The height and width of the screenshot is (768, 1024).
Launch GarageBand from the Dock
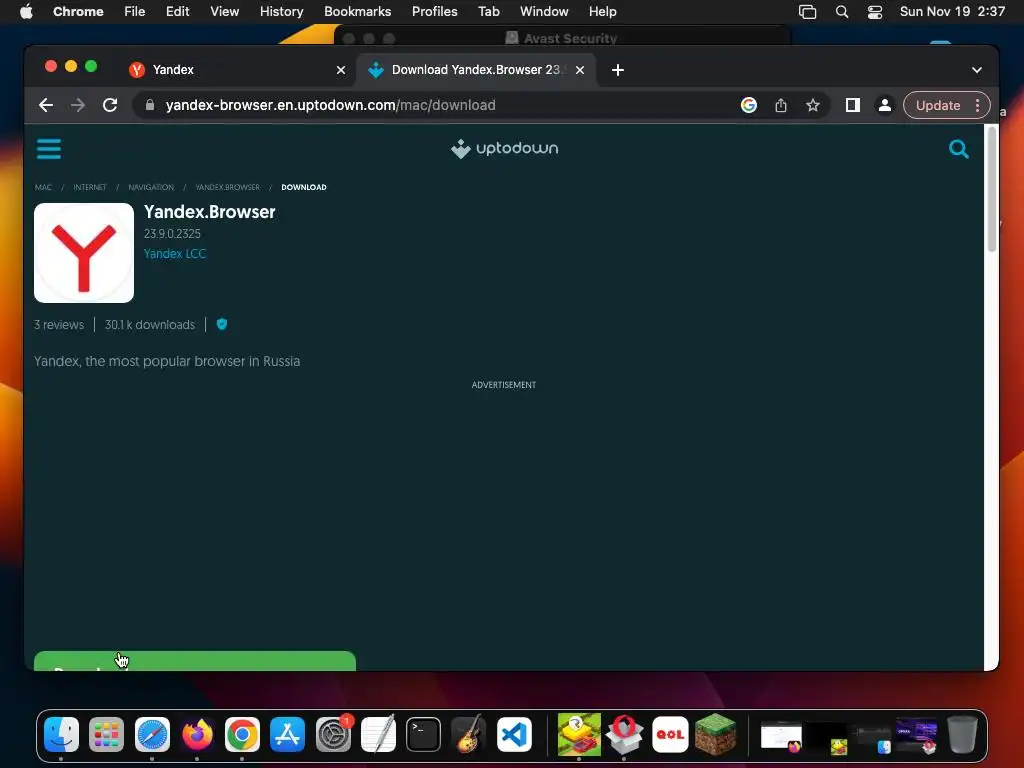[x=469, y=734]
